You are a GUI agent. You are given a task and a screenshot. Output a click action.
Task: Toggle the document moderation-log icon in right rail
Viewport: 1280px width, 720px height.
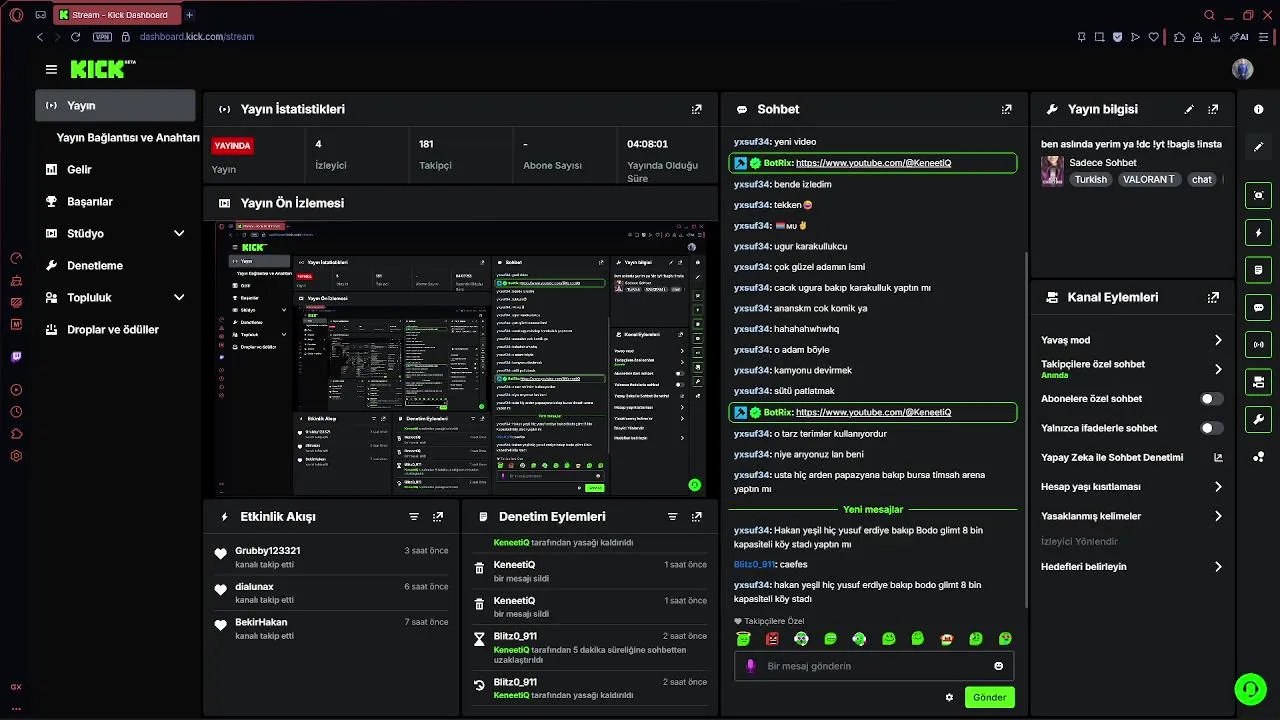(x=1258, y=270)
